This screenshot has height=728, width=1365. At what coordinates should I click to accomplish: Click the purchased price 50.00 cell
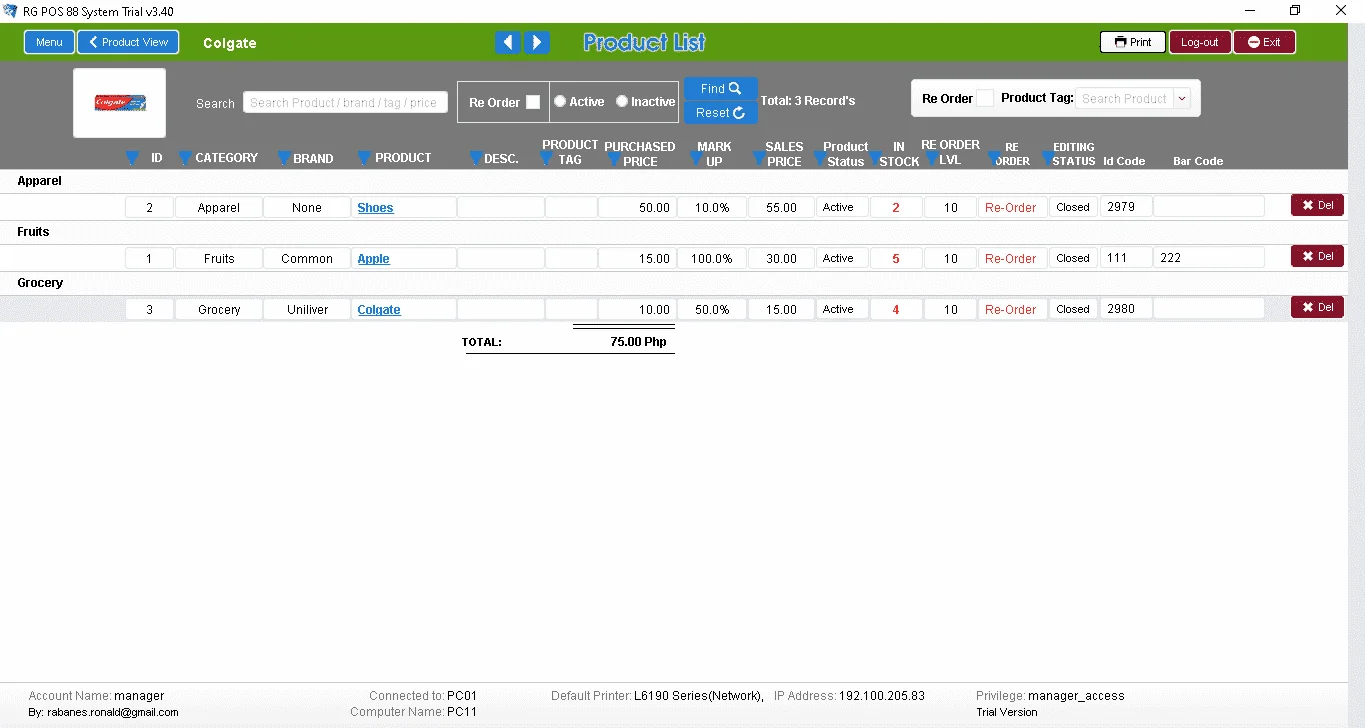[x=637, y=208]
